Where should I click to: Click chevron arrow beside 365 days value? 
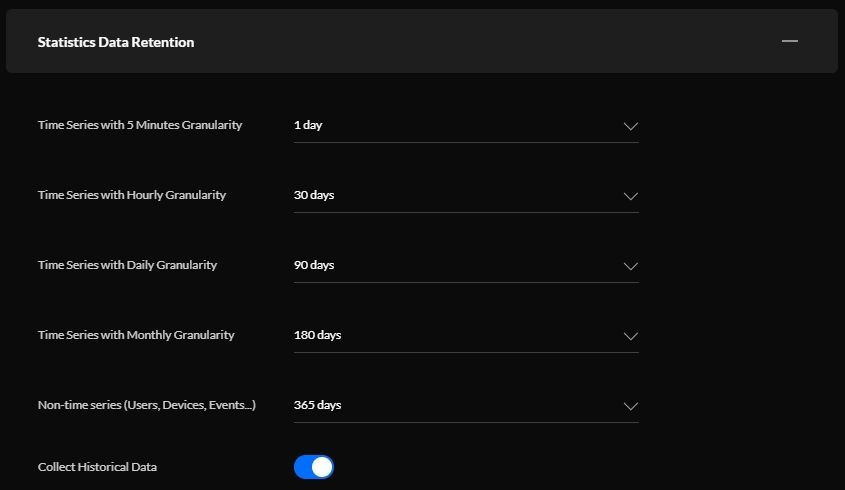click(630, 406)
